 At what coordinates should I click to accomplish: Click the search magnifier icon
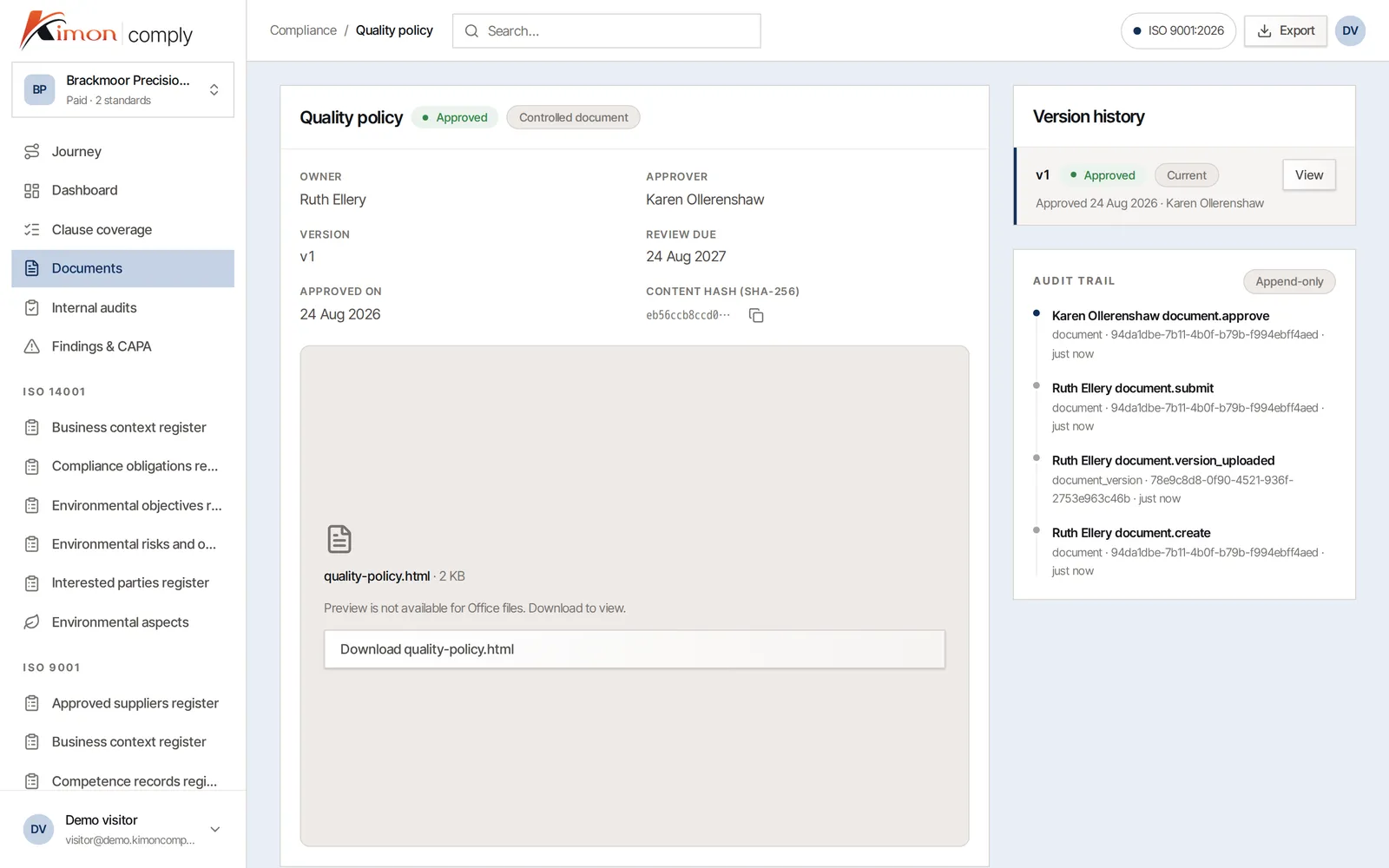click(x=471, y=31)
